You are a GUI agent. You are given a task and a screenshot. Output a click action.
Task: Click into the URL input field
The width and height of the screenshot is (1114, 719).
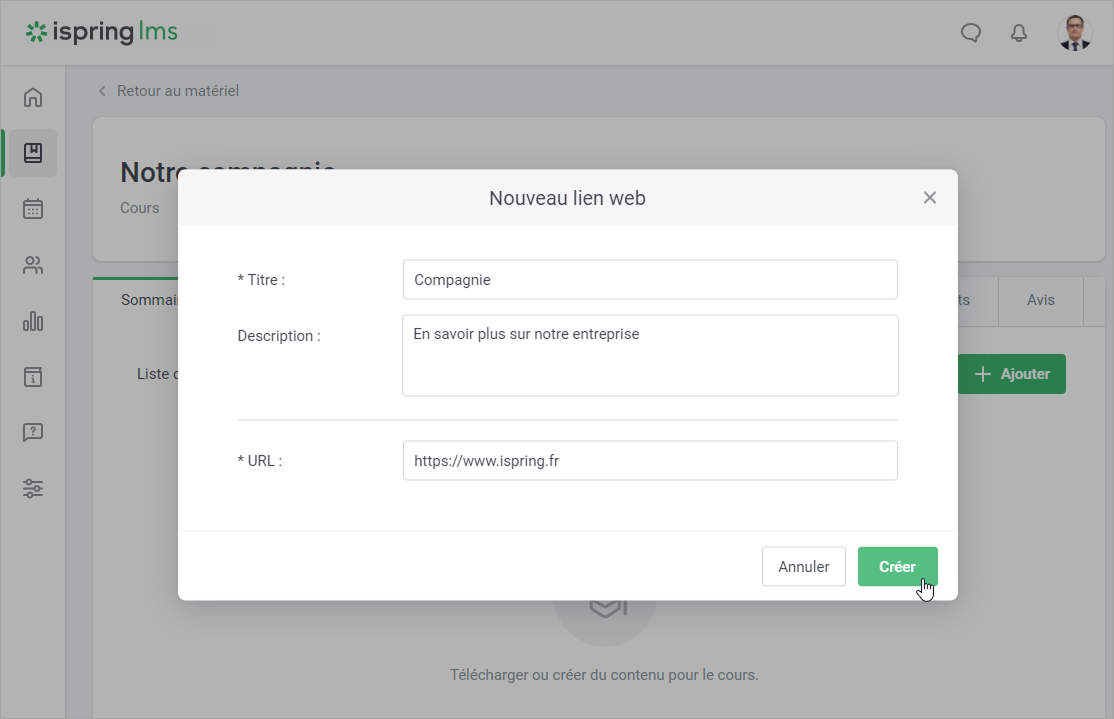650,461
